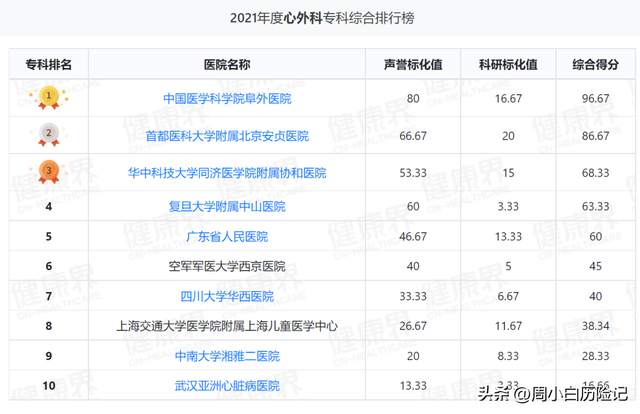This screenshot has height=414, width=640.
Task: Click rank number 8 in ranking column
Action: click(x=49, y=326)
